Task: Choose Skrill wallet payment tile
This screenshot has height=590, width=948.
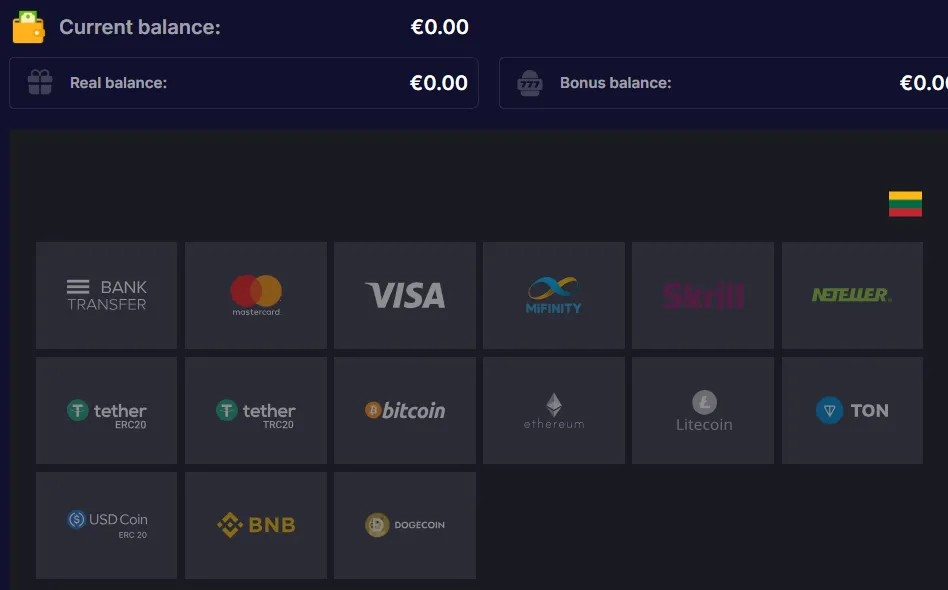Action: (703, 295)
